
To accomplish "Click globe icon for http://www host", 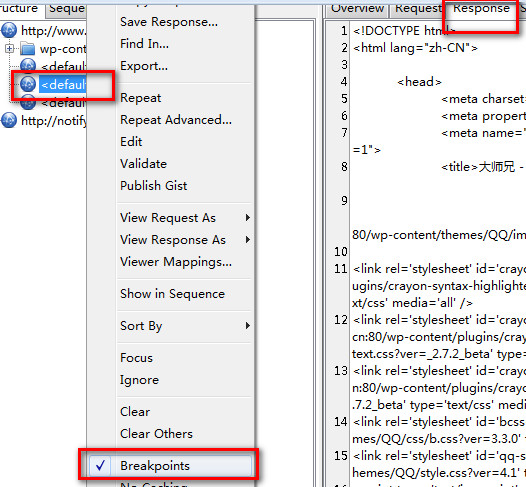I will (9, 31).
